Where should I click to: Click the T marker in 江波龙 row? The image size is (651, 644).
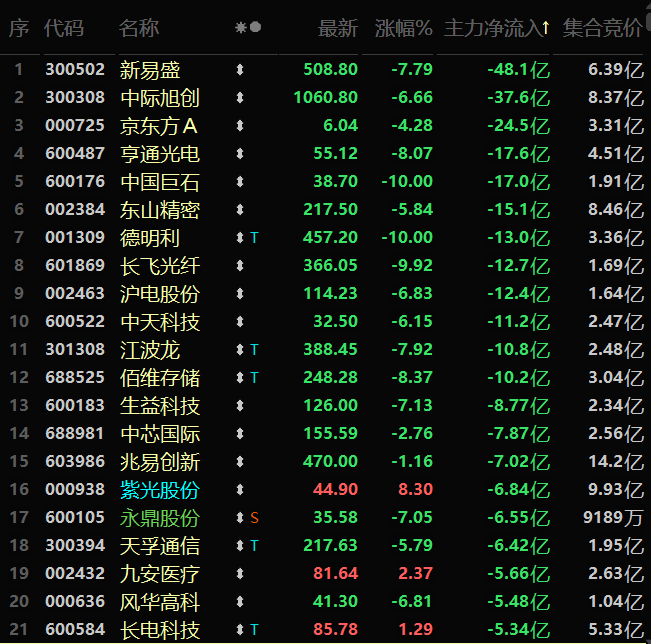pyautogui.click(x=255, y=350)
